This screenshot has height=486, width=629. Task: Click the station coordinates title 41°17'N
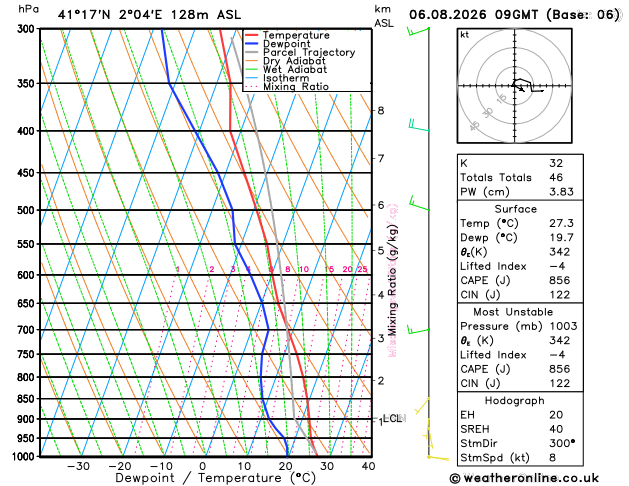84,15
